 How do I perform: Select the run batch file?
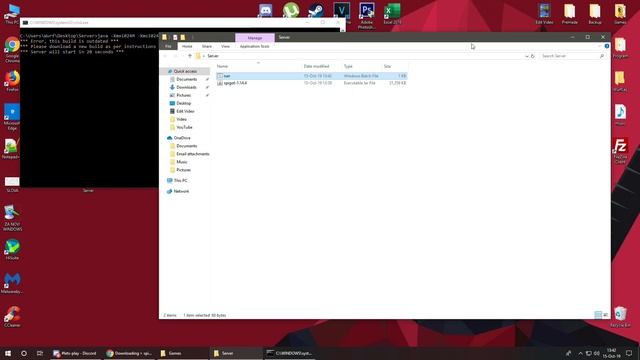pos(311,76)
